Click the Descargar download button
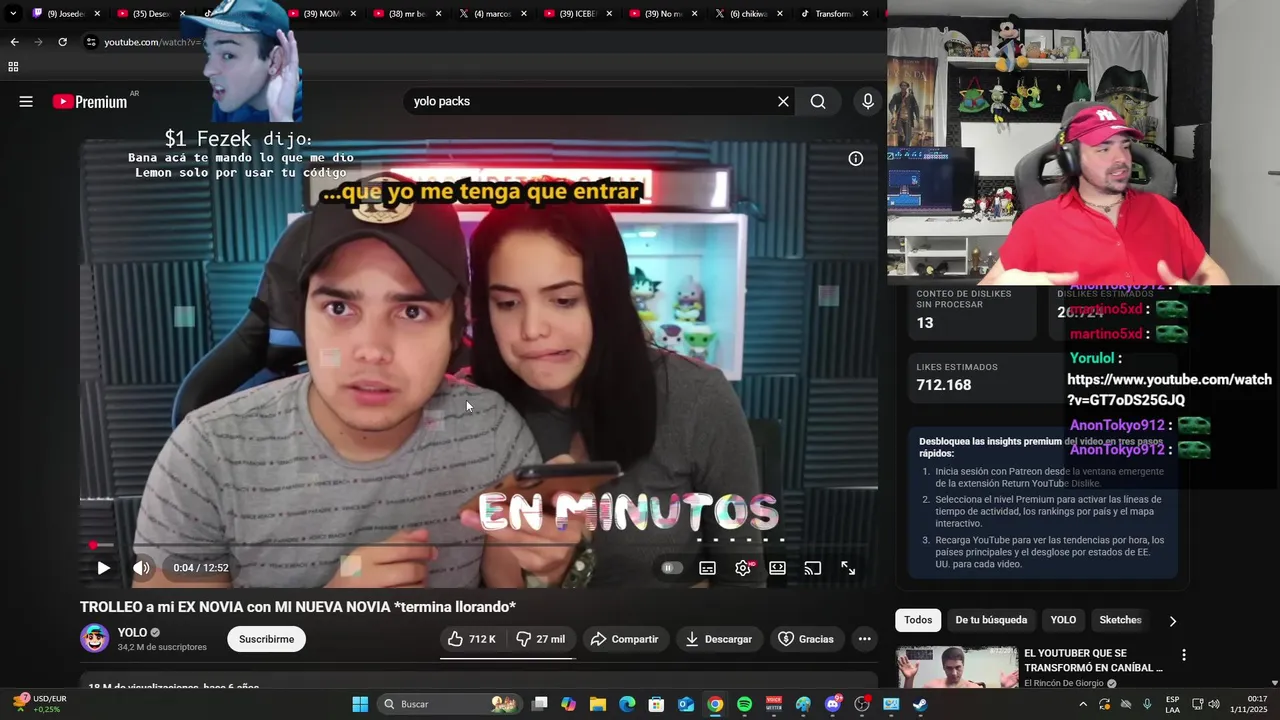 (718, 639)
